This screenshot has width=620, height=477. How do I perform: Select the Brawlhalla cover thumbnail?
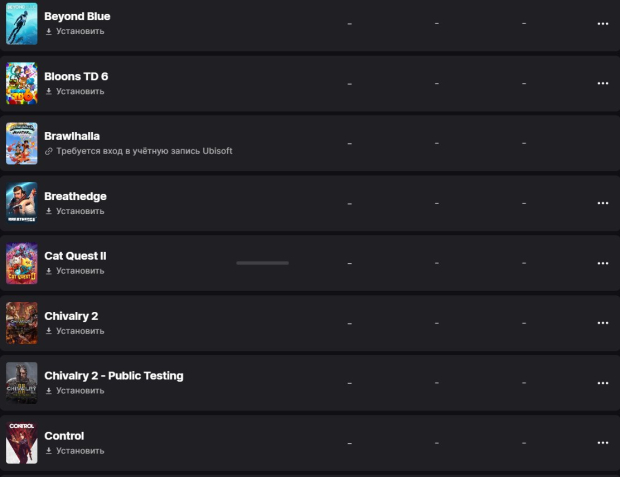[22, 143]
